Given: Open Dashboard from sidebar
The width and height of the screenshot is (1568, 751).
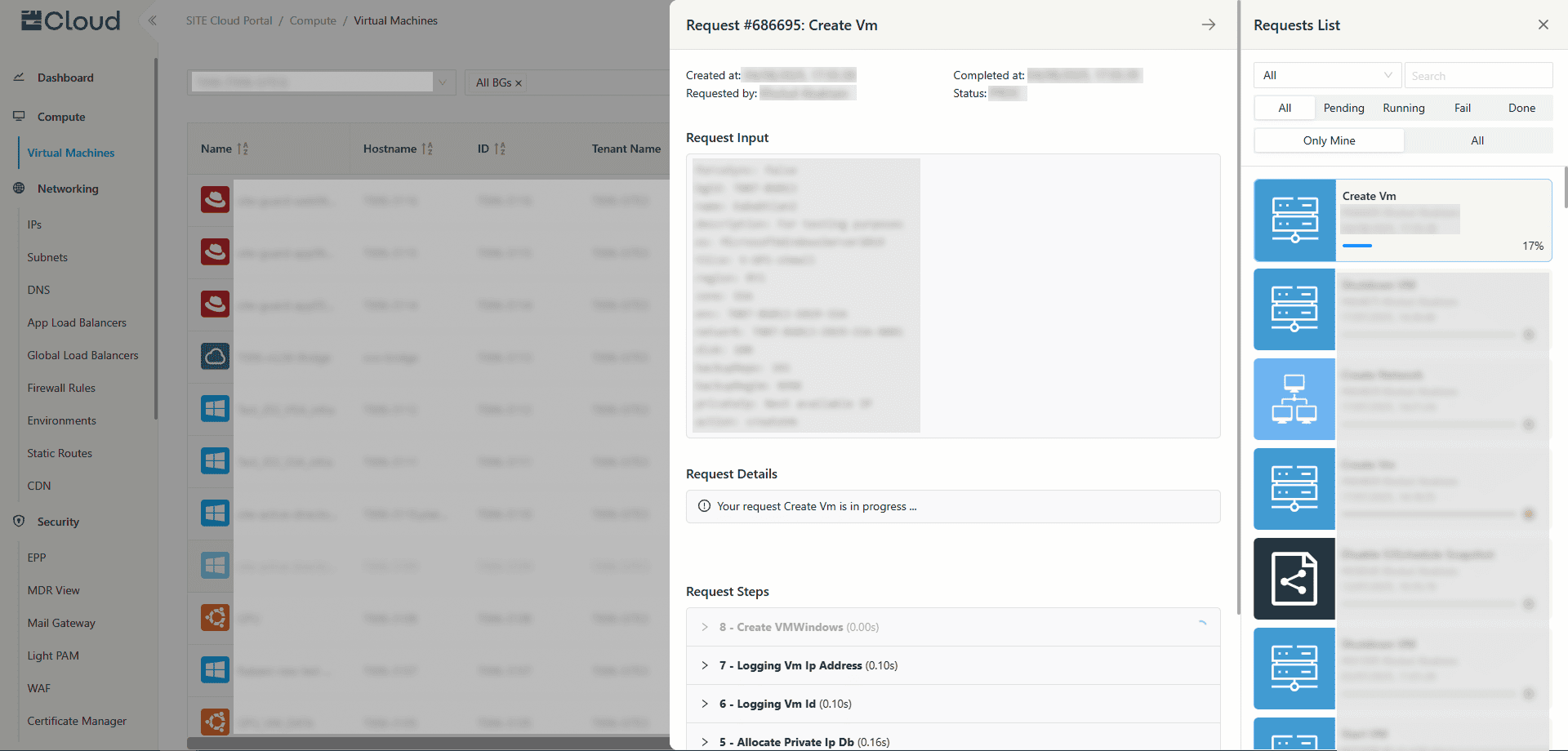Looking at the screenshot, I should click(65, 78).
